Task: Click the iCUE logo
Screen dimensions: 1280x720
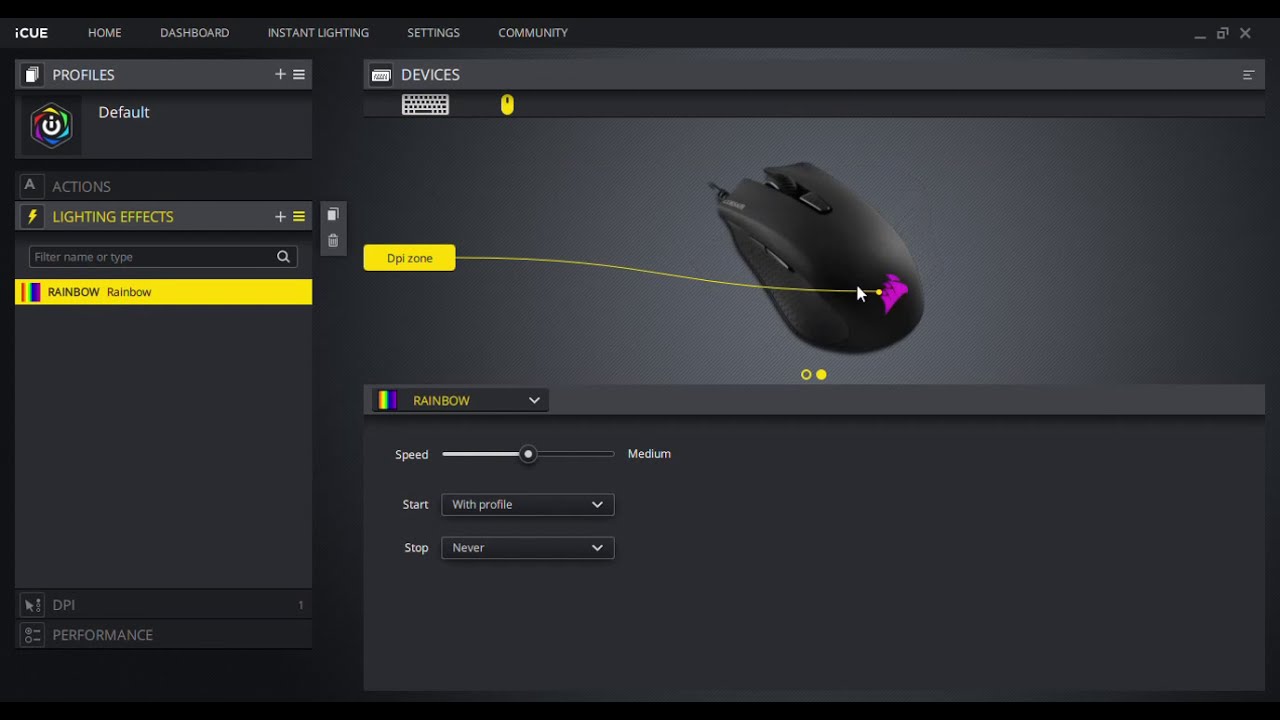Action: coord(31,33)
